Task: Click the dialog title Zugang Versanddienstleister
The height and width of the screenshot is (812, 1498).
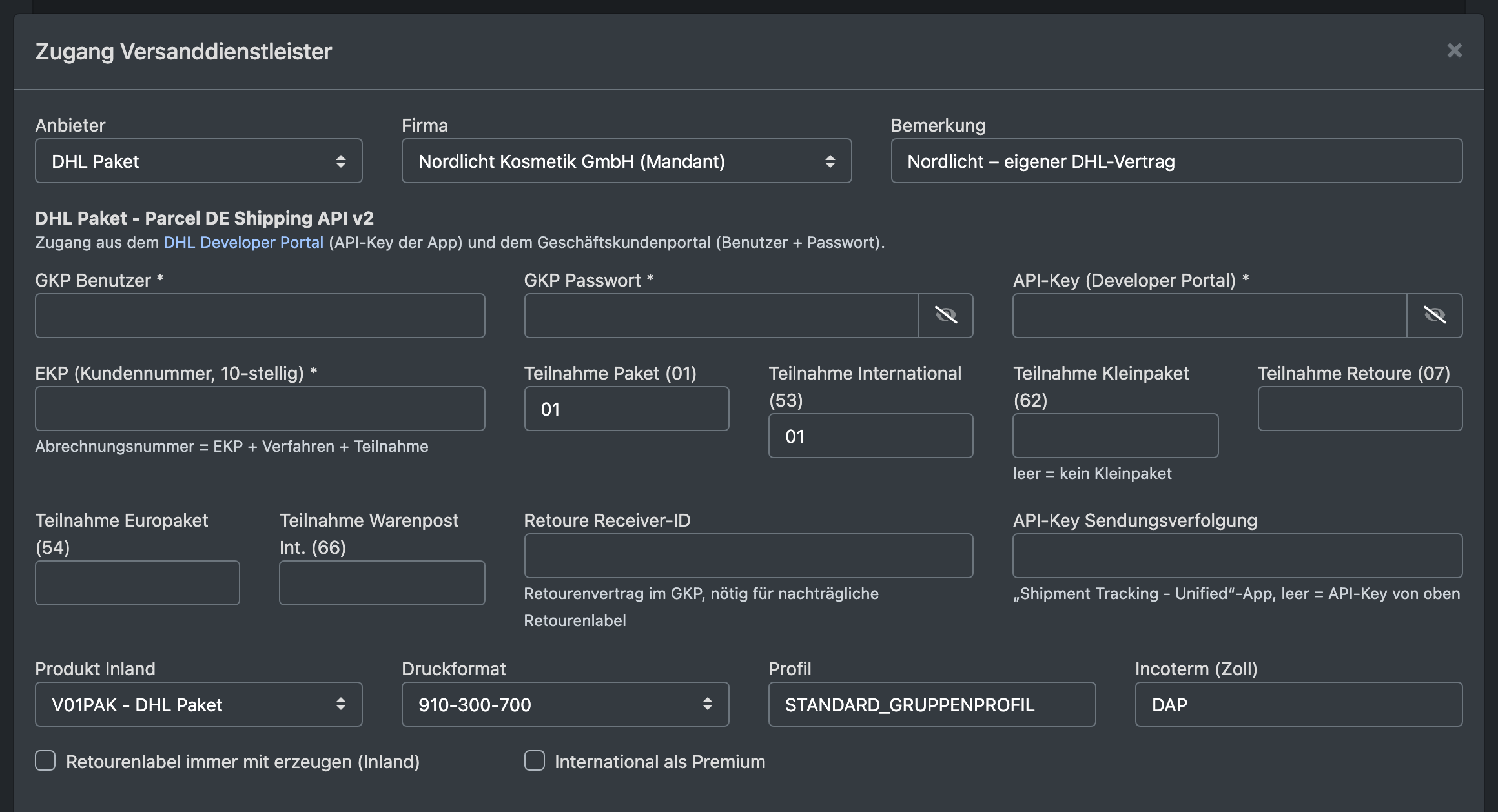Action: point(183,52)
